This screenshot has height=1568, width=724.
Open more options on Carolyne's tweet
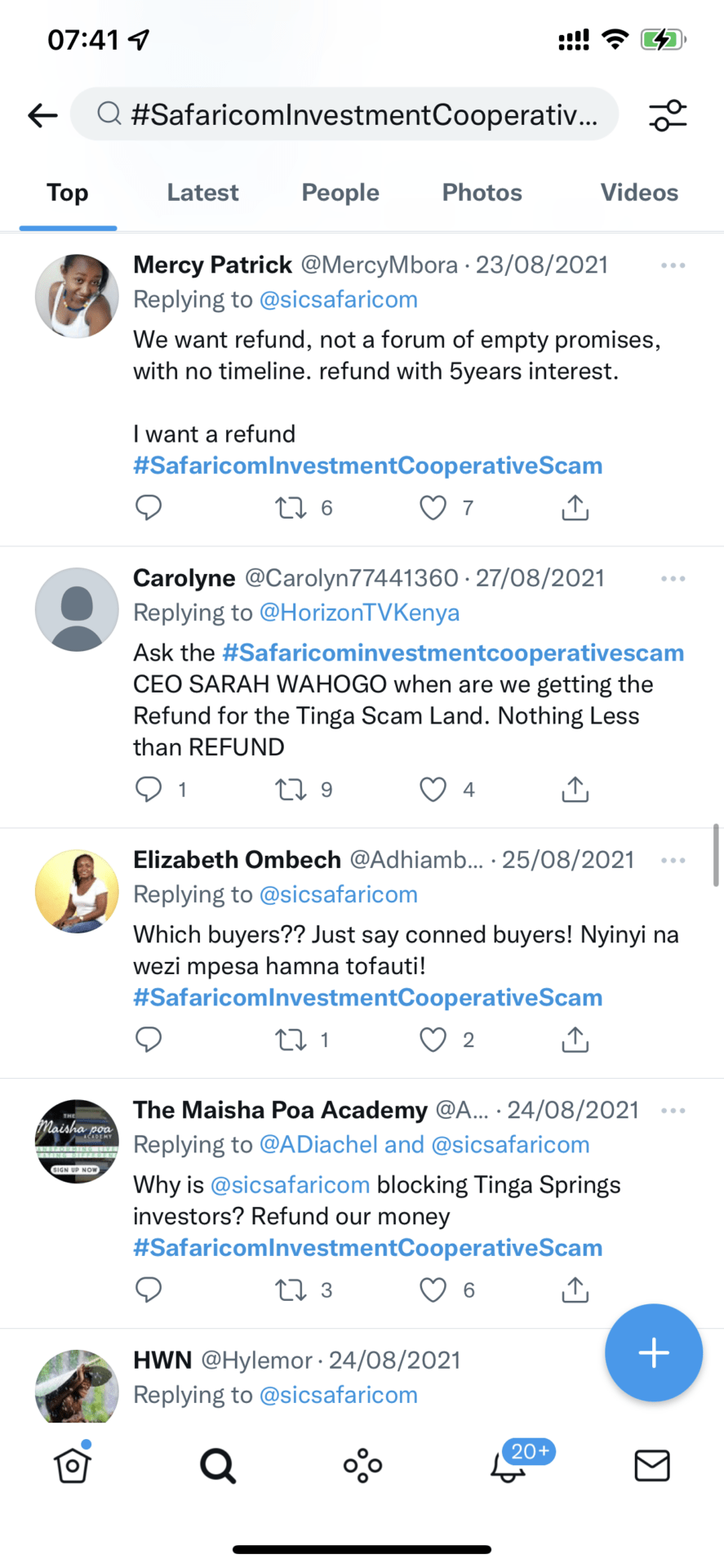673,578
